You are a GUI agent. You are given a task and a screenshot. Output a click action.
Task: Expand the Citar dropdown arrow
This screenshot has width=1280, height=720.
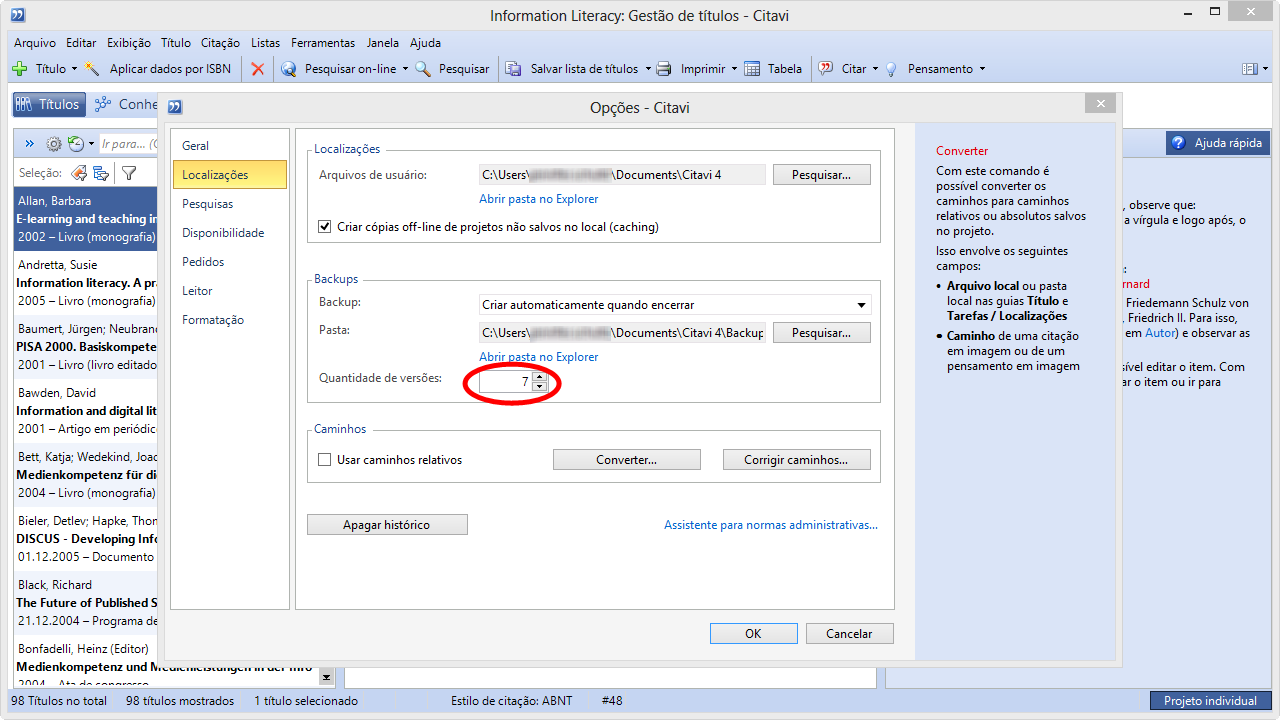click(875, 69)
